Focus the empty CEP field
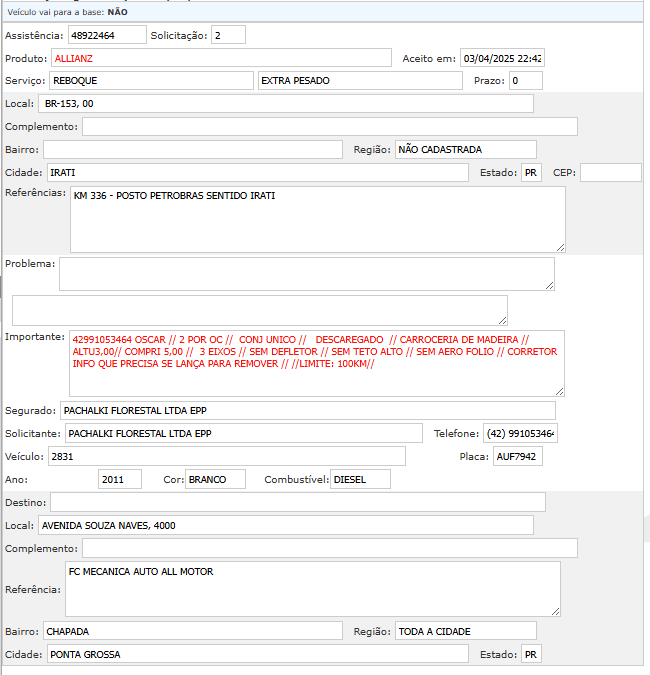This screenshot has width=650, height=675. (610, 172)
